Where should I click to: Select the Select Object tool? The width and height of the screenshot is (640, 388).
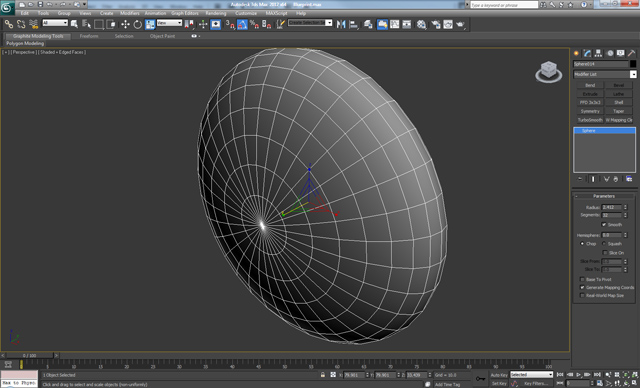(x=74, y=24)
